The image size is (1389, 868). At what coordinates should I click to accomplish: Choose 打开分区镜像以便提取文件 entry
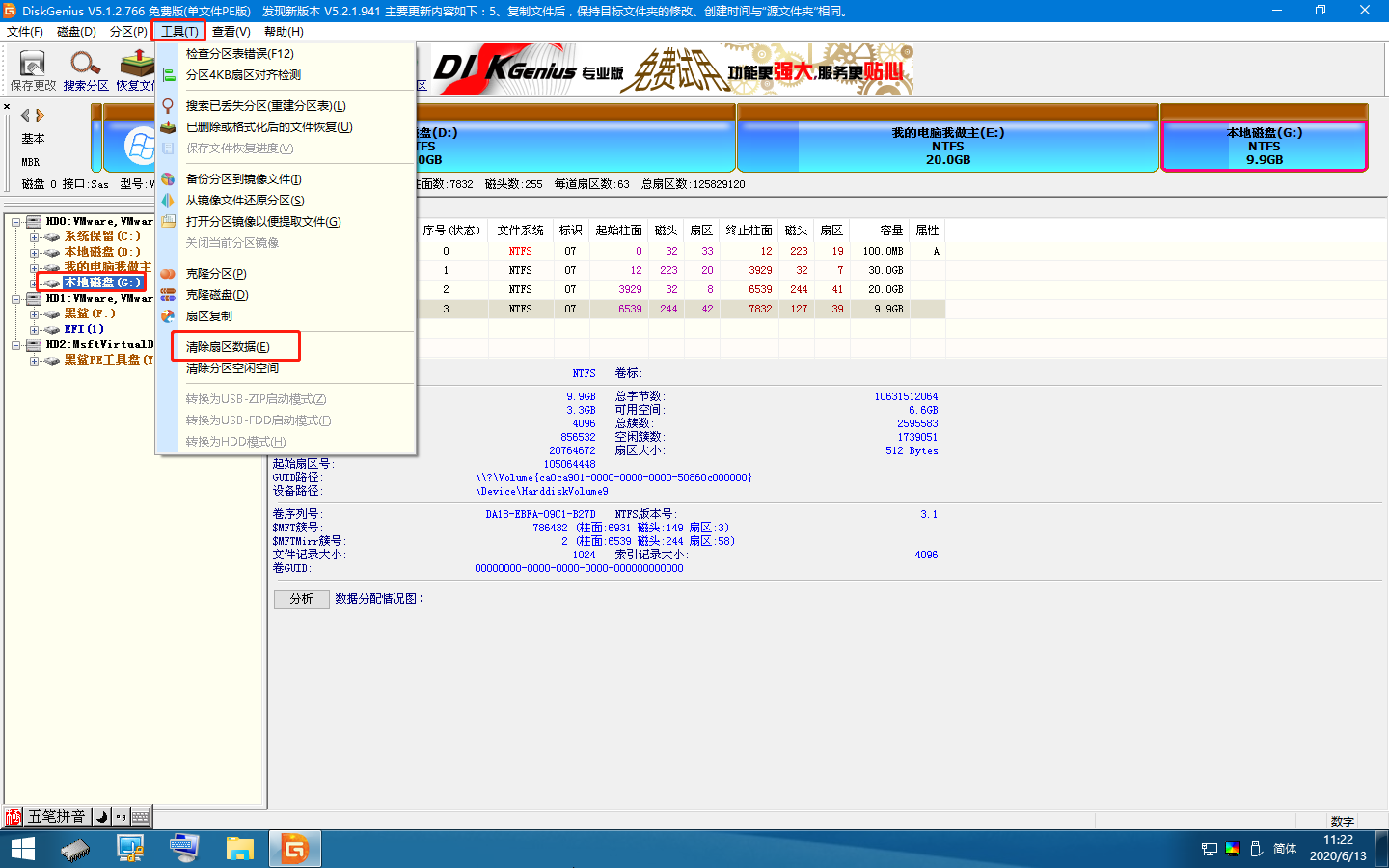(x=286, y=222)
